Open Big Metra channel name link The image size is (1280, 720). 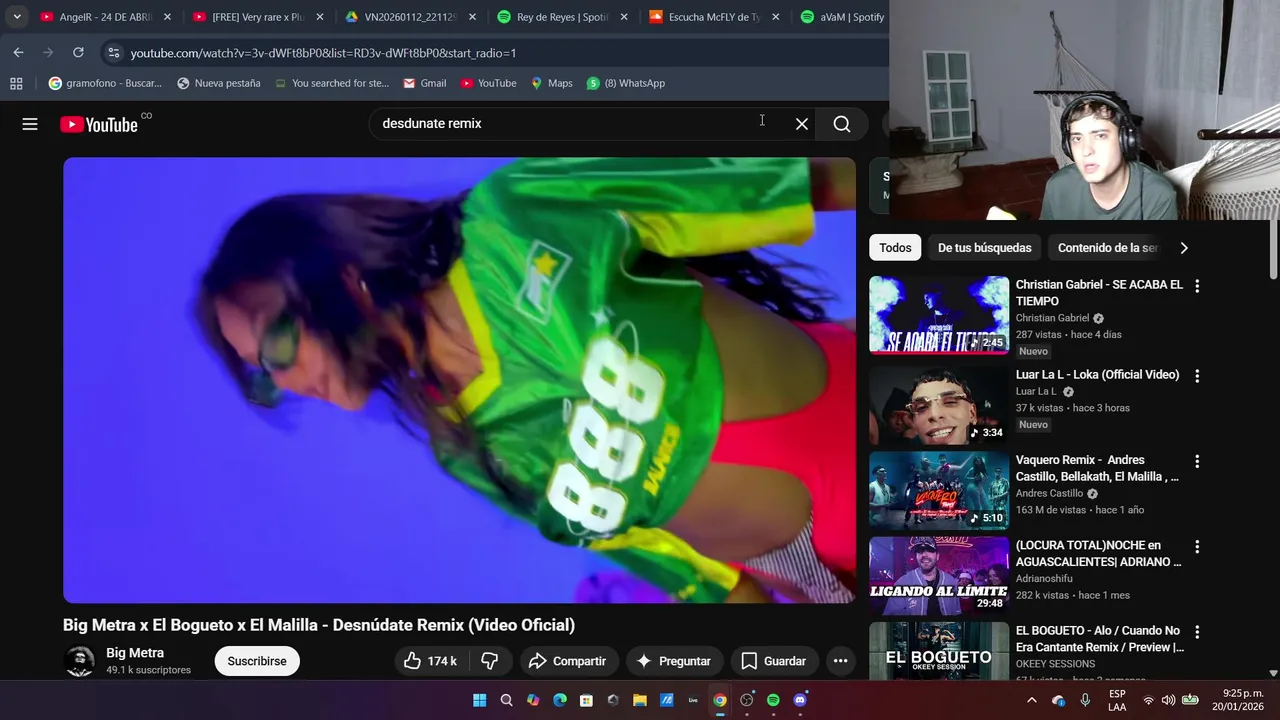pyautogui.click(x=135, y=653)
